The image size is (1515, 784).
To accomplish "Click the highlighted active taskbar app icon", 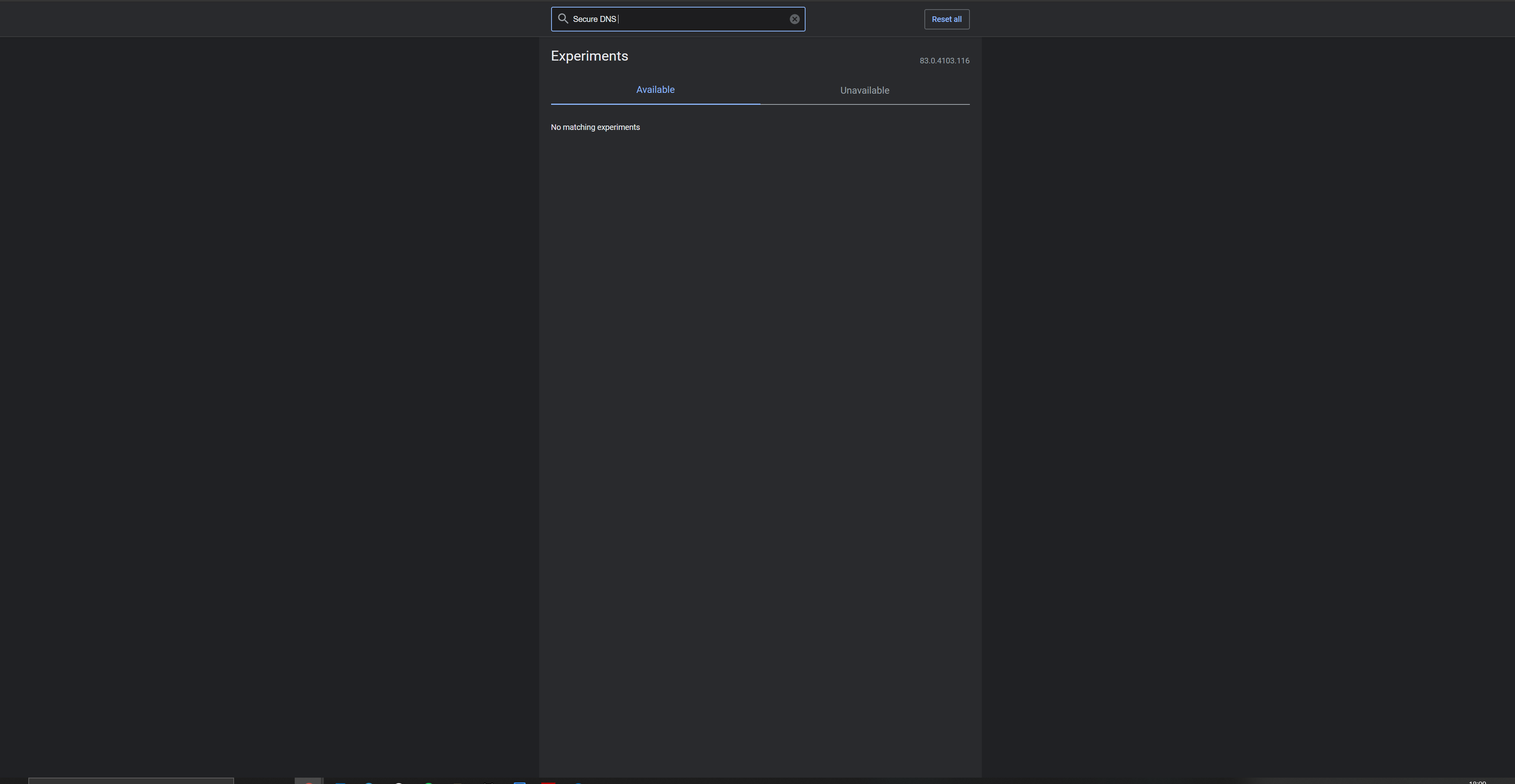I will (x=308, y=781).
